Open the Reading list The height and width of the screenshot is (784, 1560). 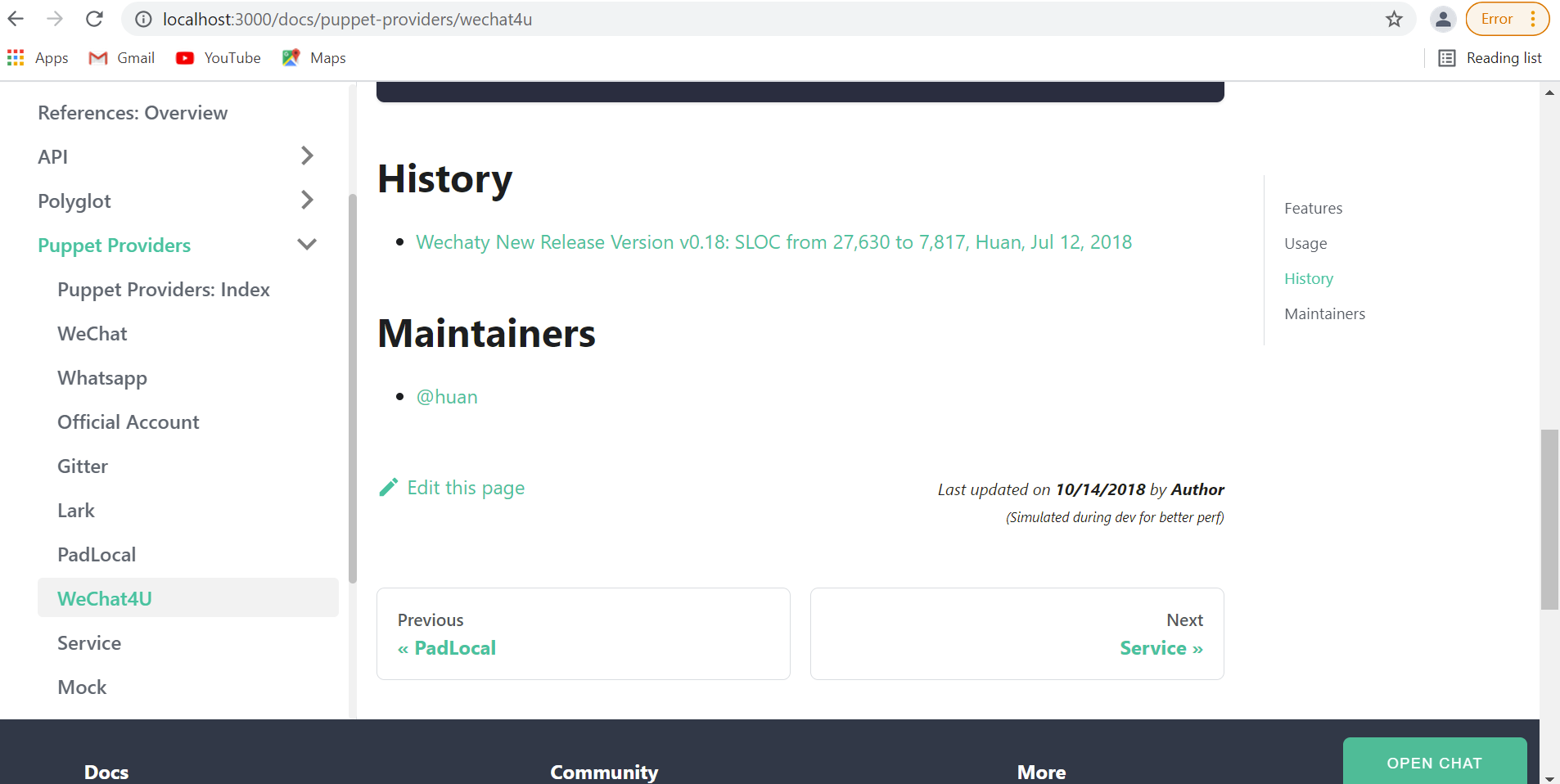point(1490,58)
